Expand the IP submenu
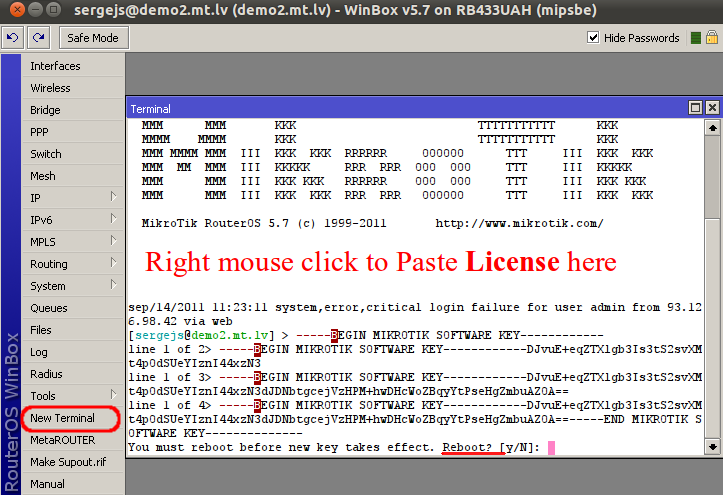 (x=113, y=198)
